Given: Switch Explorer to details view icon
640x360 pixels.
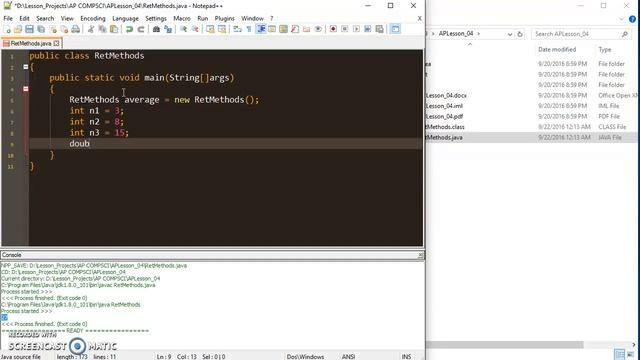Looking at the screenshot, I should tap(619, 354).
